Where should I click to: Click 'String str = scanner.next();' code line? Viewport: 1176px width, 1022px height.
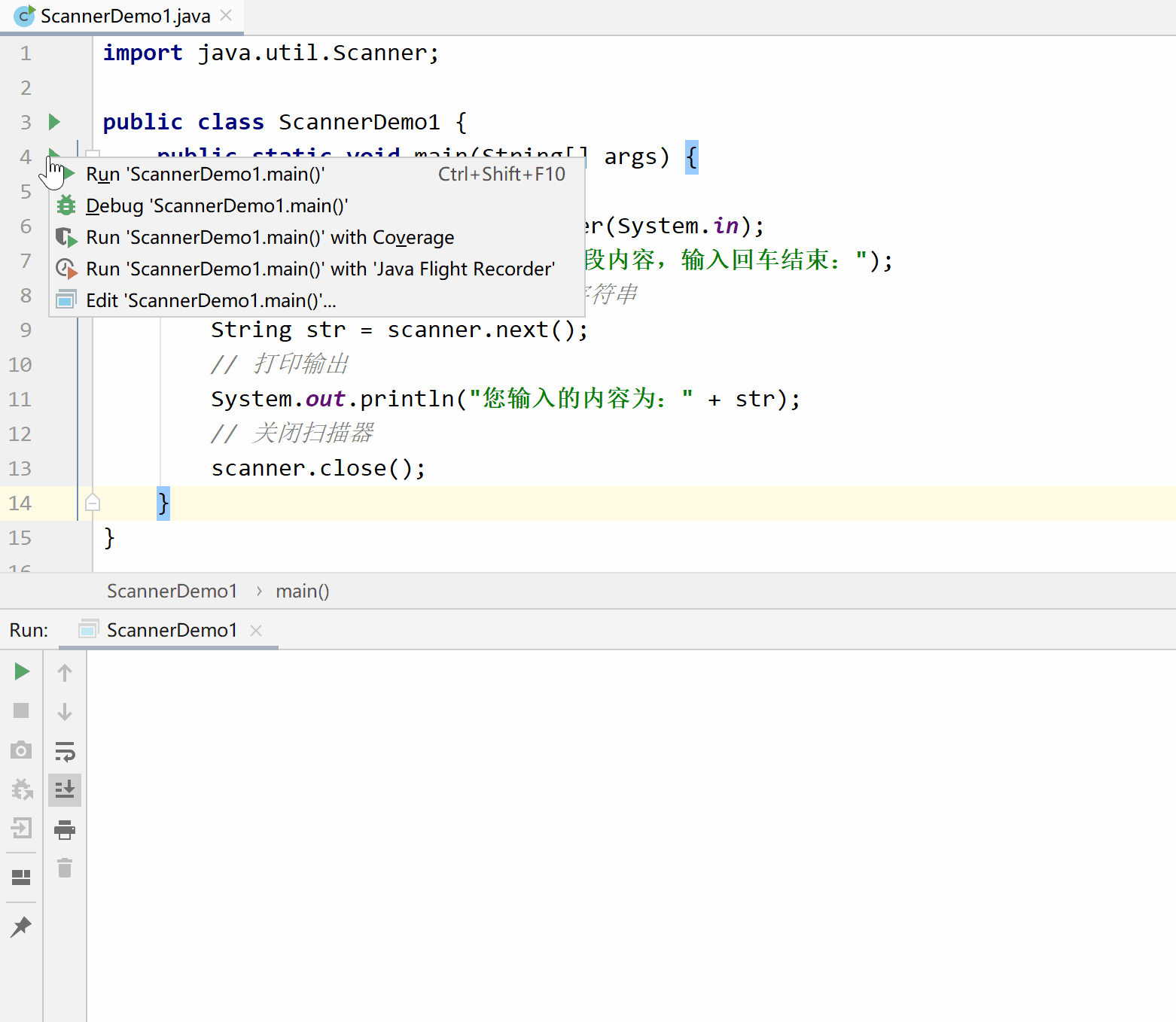pyautogui.click(x=400, y=330)
